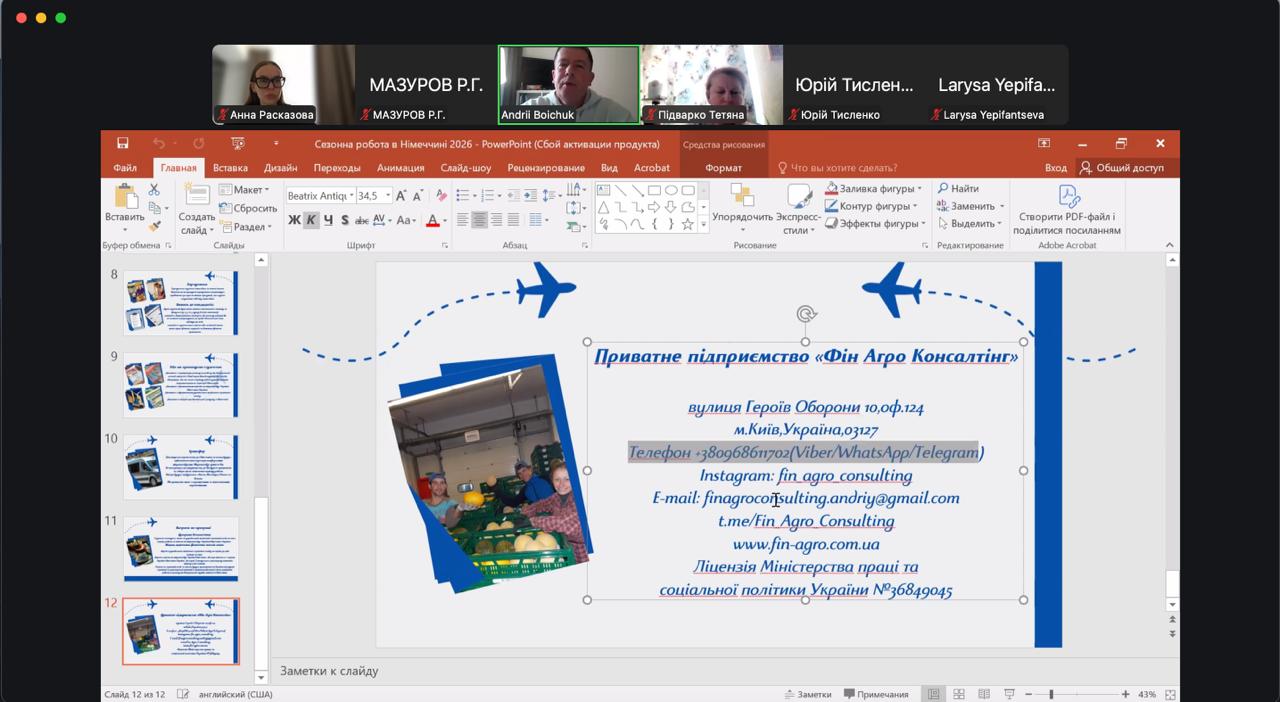
Task: Open the Beatrix Antiqua font name dropdown
Action: click(351, 196)
